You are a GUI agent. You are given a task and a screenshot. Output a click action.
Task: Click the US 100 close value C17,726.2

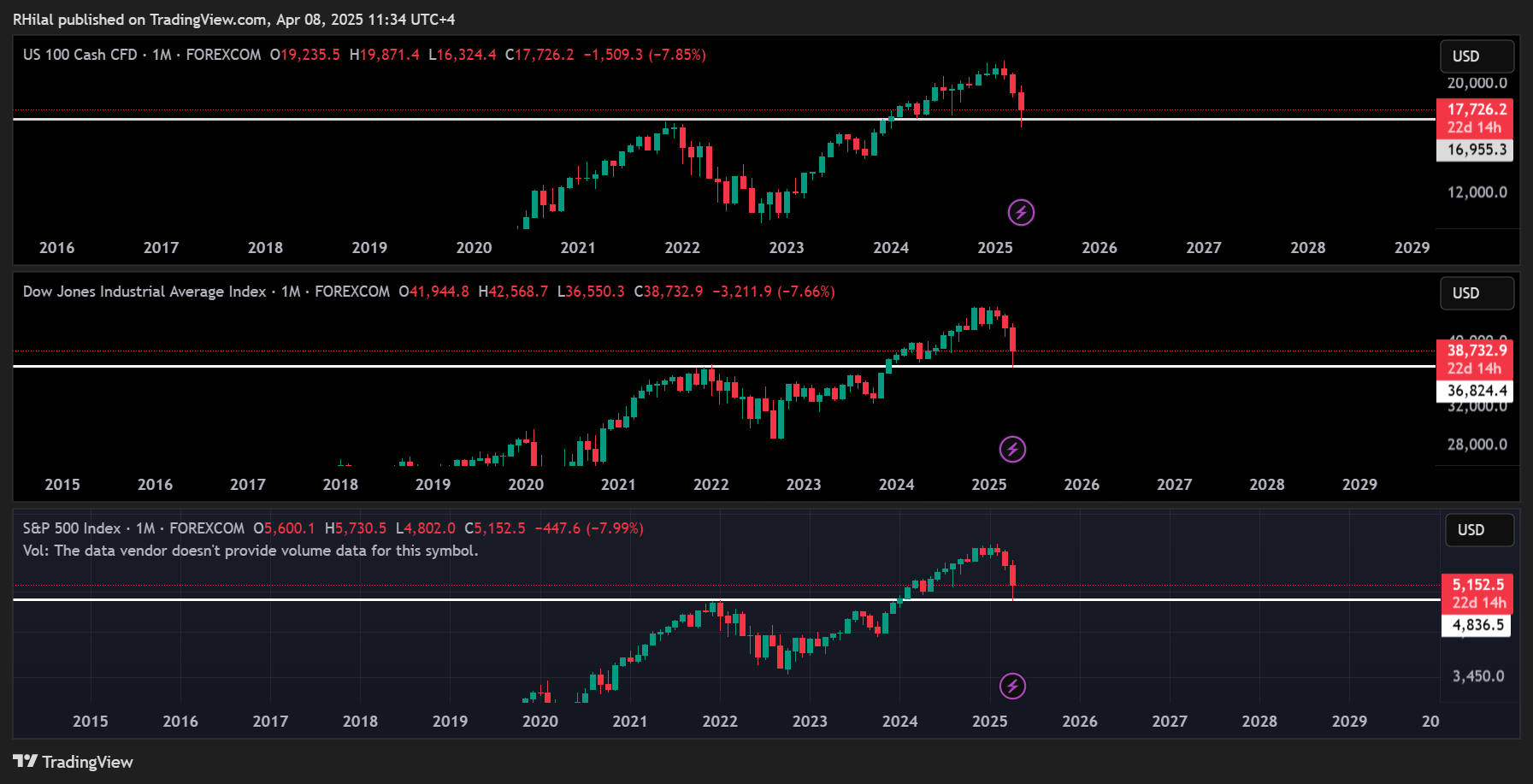click(x=539, y=55)
